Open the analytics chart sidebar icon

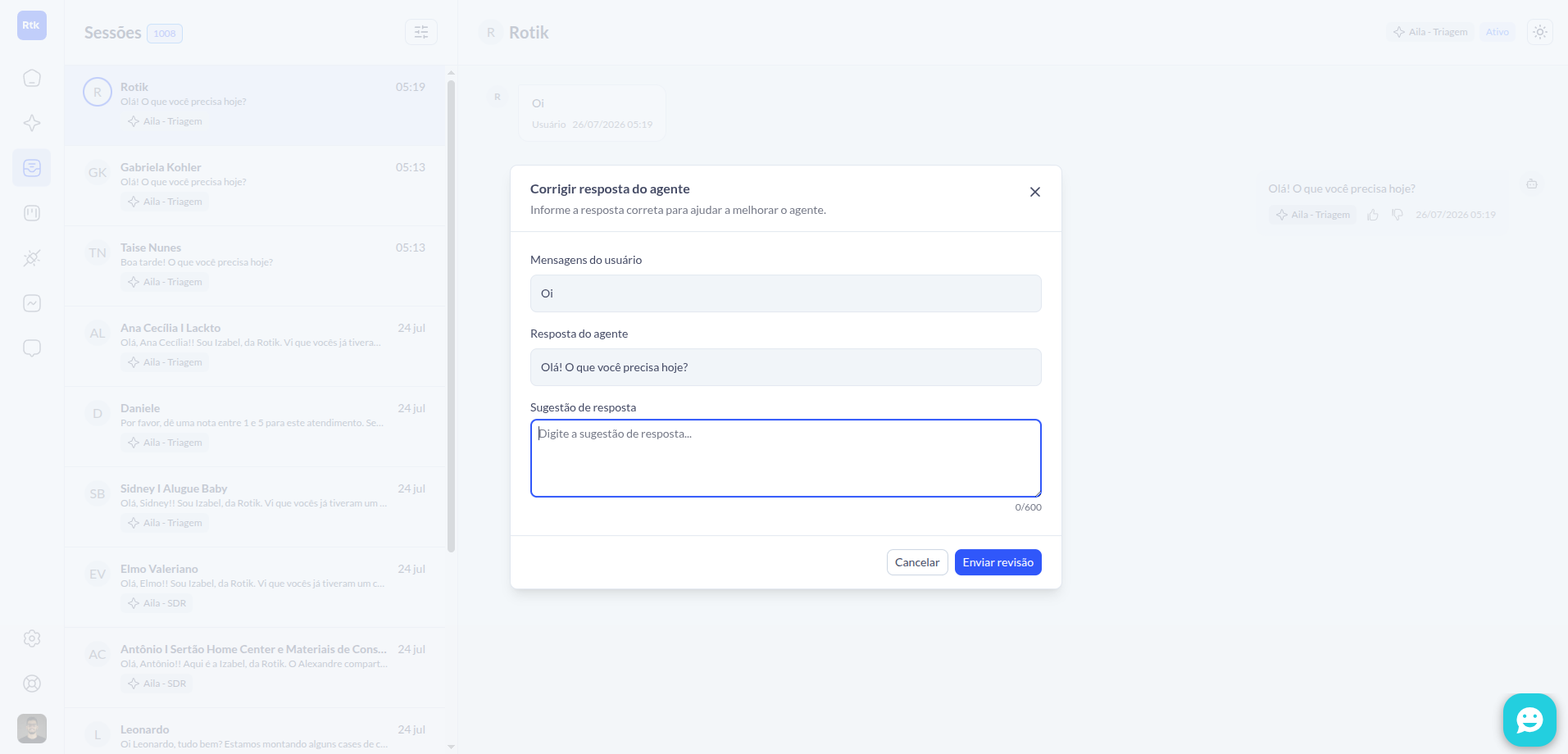click(32, 303)
